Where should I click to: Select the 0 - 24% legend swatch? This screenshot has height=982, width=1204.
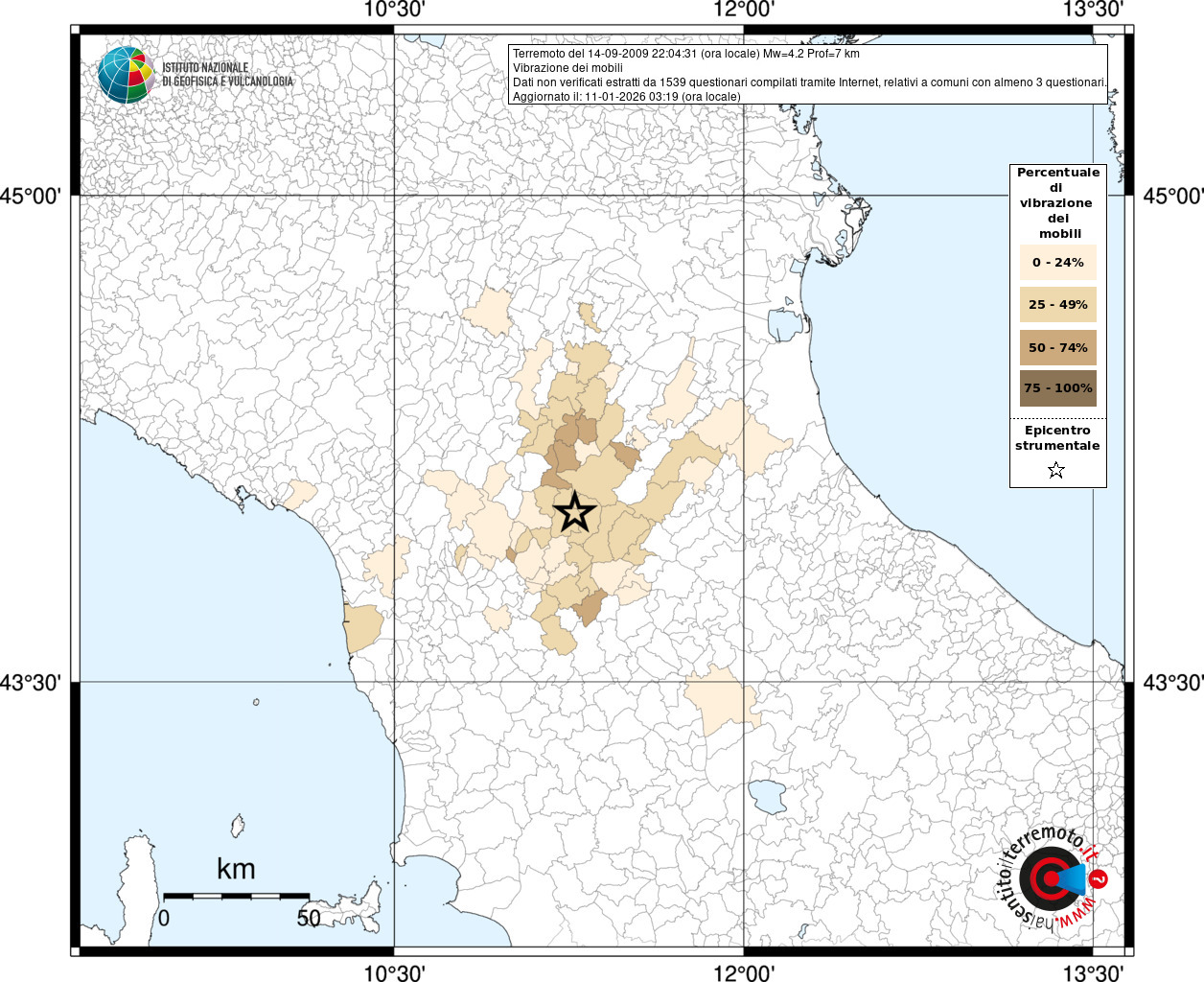[1058, 262]
